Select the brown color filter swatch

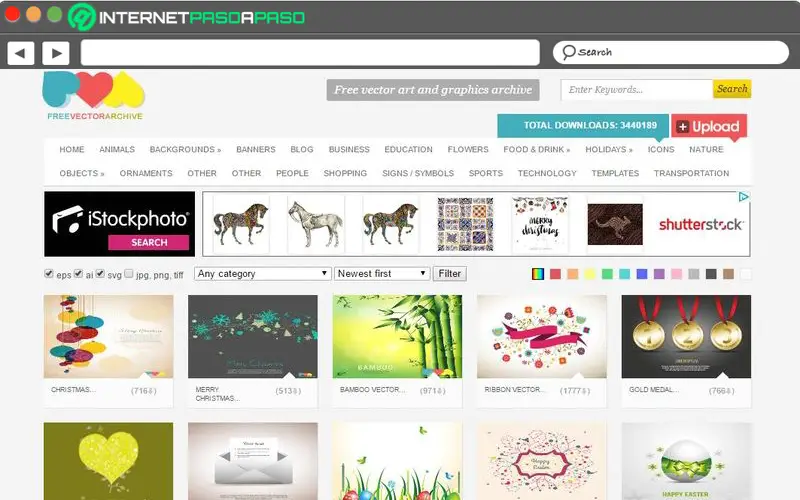coord(729,274)
